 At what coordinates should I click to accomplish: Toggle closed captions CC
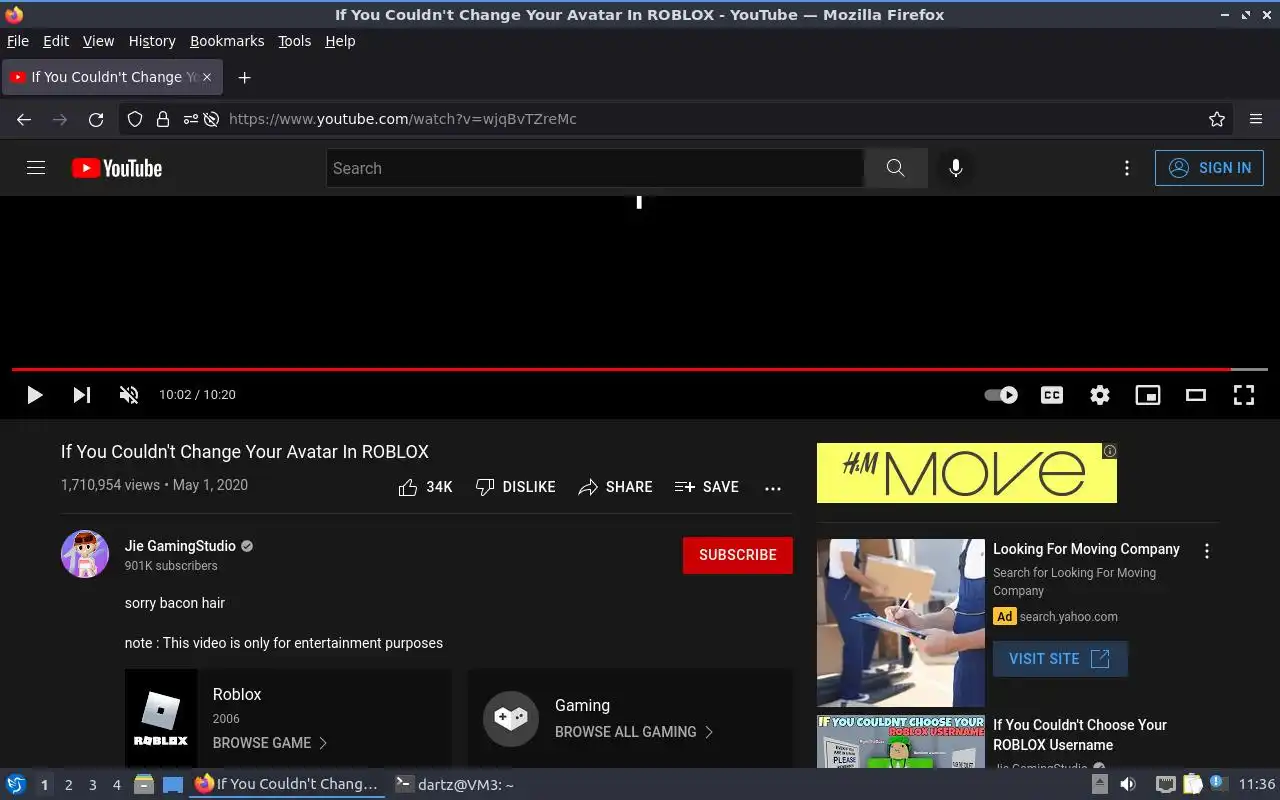[1052, 395]
